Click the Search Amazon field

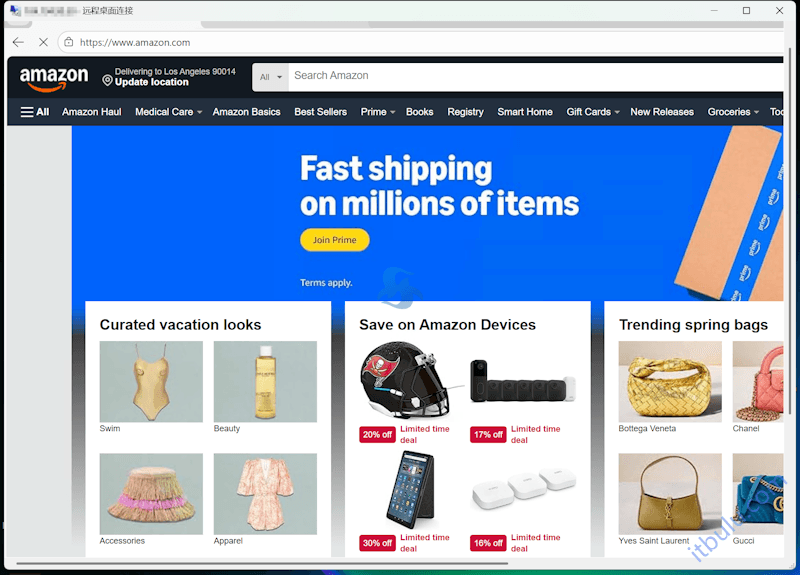pyautogui.click(x=536, y=77)
